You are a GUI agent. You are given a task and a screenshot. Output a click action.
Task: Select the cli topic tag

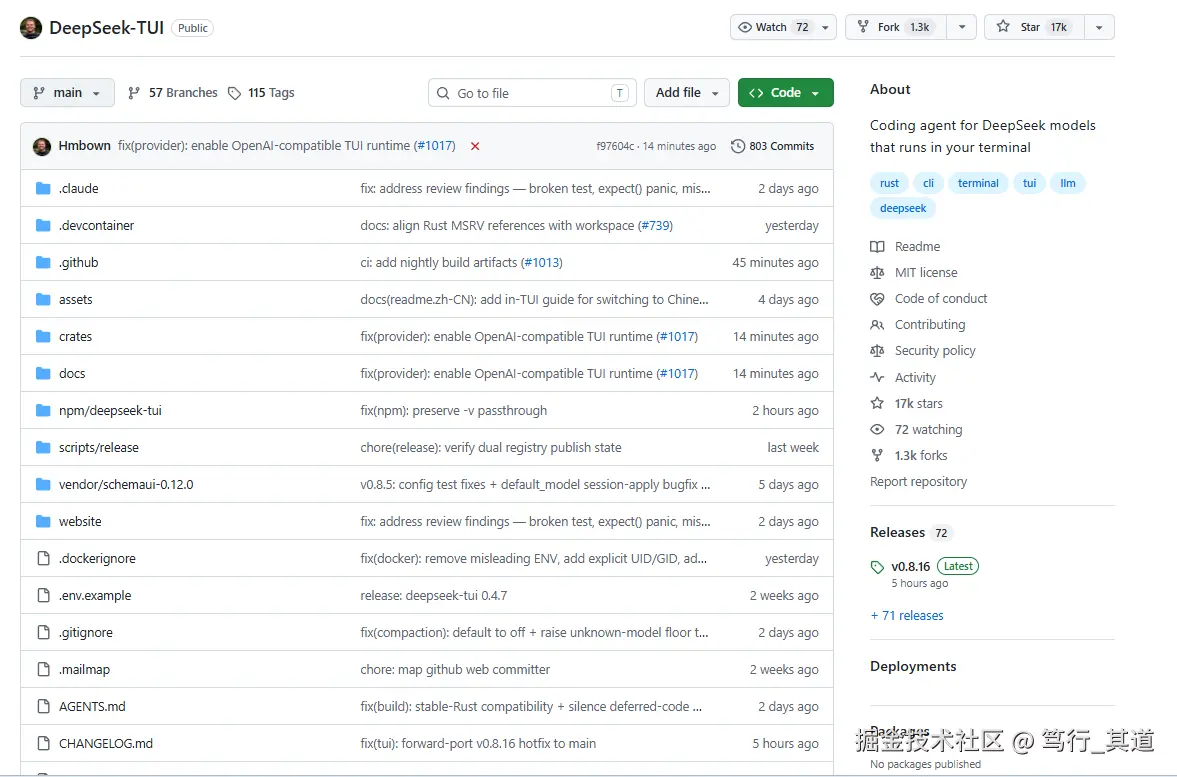[x=929, y=183]
